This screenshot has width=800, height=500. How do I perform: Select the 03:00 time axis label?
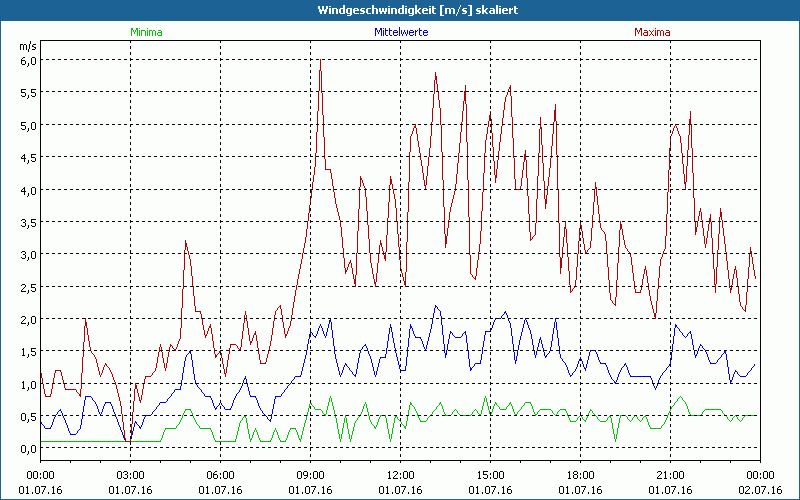pyautogui.click(x=131, y=475)
